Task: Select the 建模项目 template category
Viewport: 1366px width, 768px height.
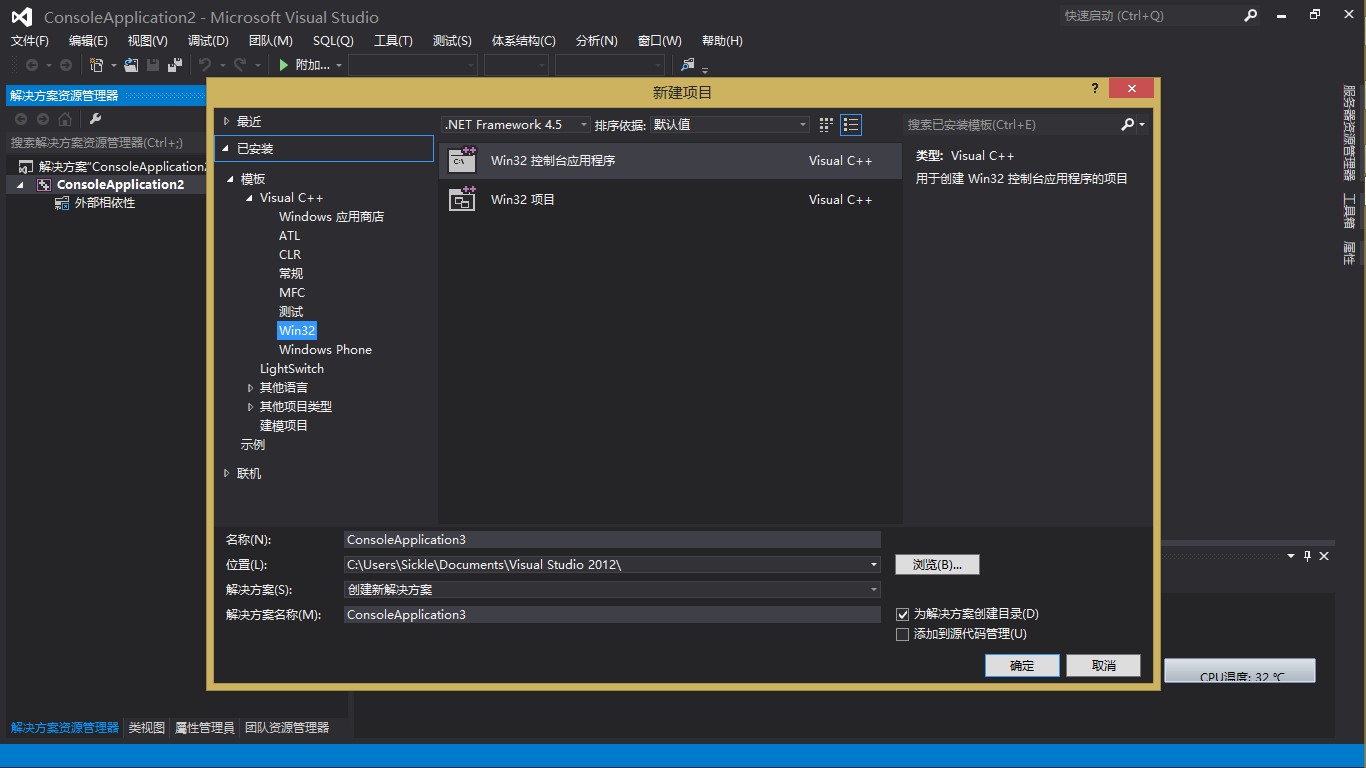Action: tap(284, 426)
